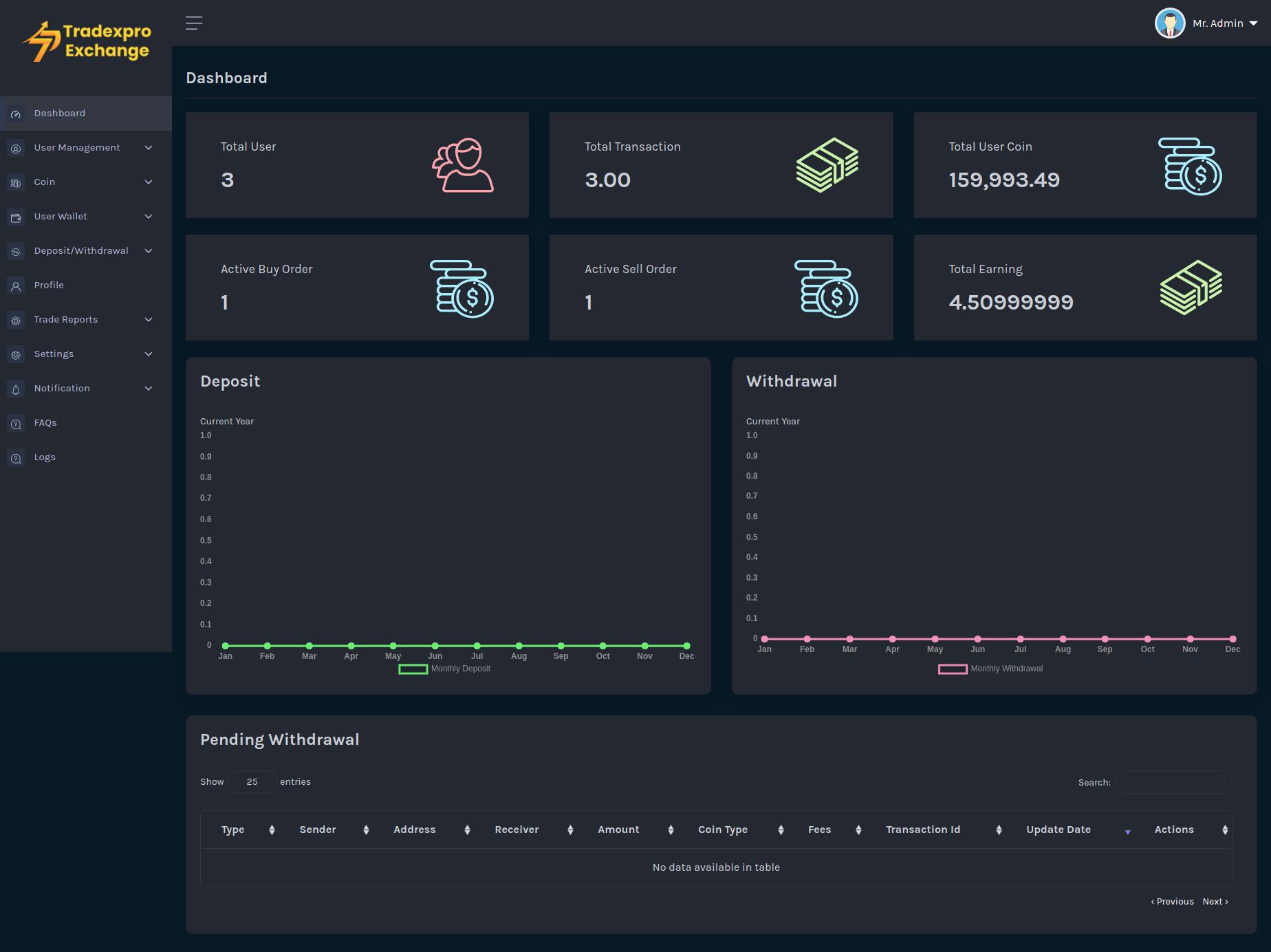This screenshot has width=1271, height=952.
Task: Click the Next pagination link
Action: point(1215,902)
